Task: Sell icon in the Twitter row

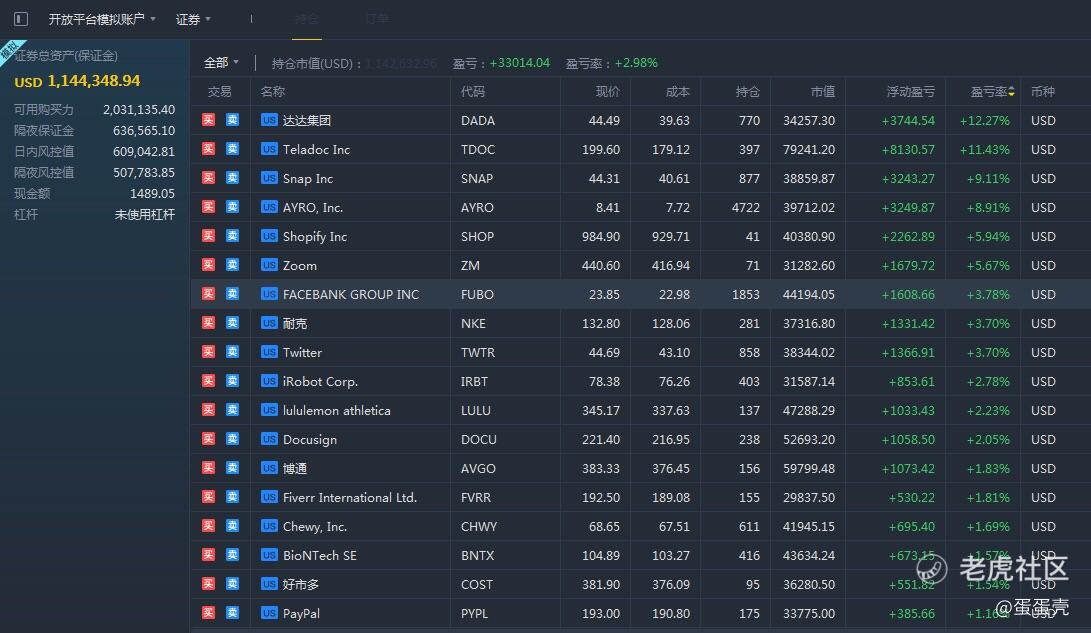Action: [232, 352]
